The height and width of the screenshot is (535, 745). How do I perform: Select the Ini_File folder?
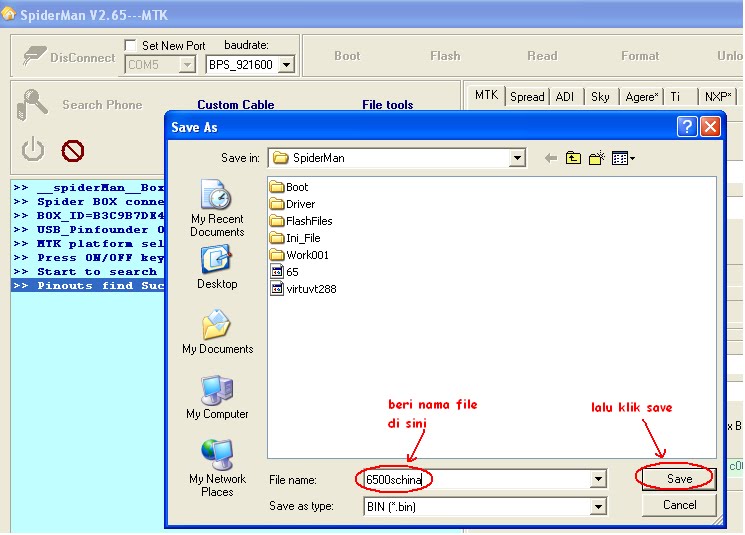click(x=295, y=238)
